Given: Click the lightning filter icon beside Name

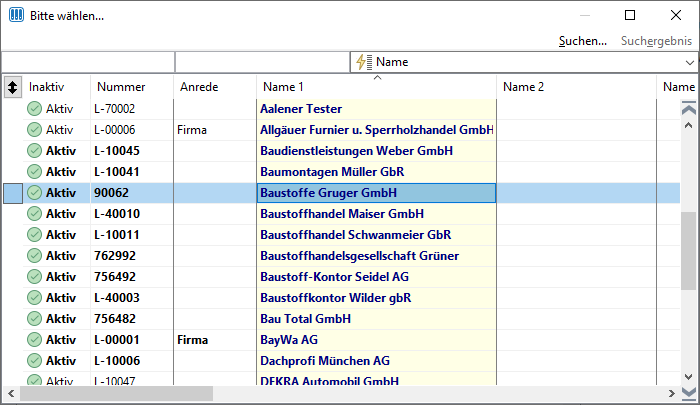Looking at the screenshot, I should point(364,62).
